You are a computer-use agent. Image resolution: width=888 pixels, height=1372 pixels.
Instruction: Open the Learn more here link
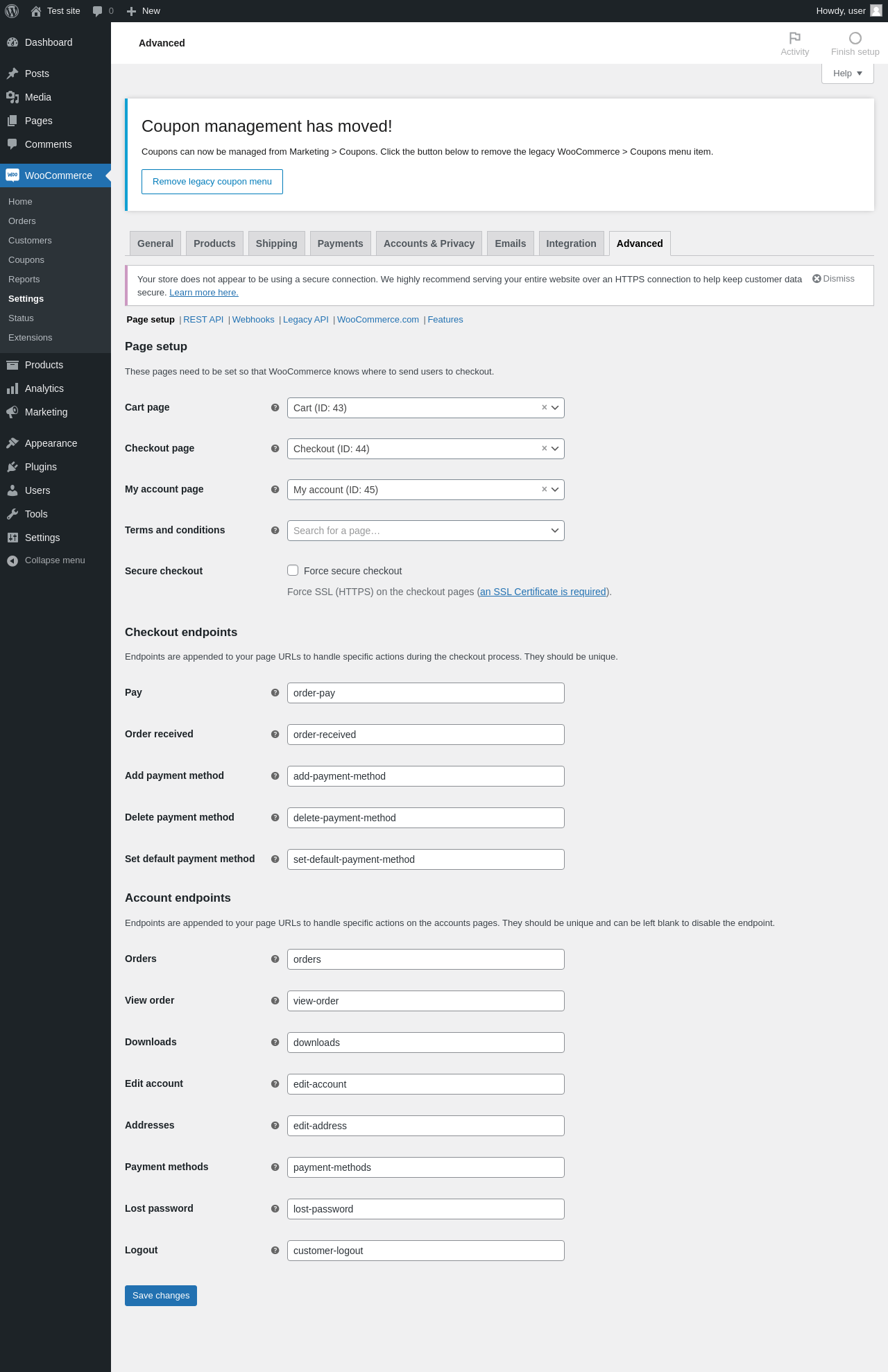tap(204, 293)
